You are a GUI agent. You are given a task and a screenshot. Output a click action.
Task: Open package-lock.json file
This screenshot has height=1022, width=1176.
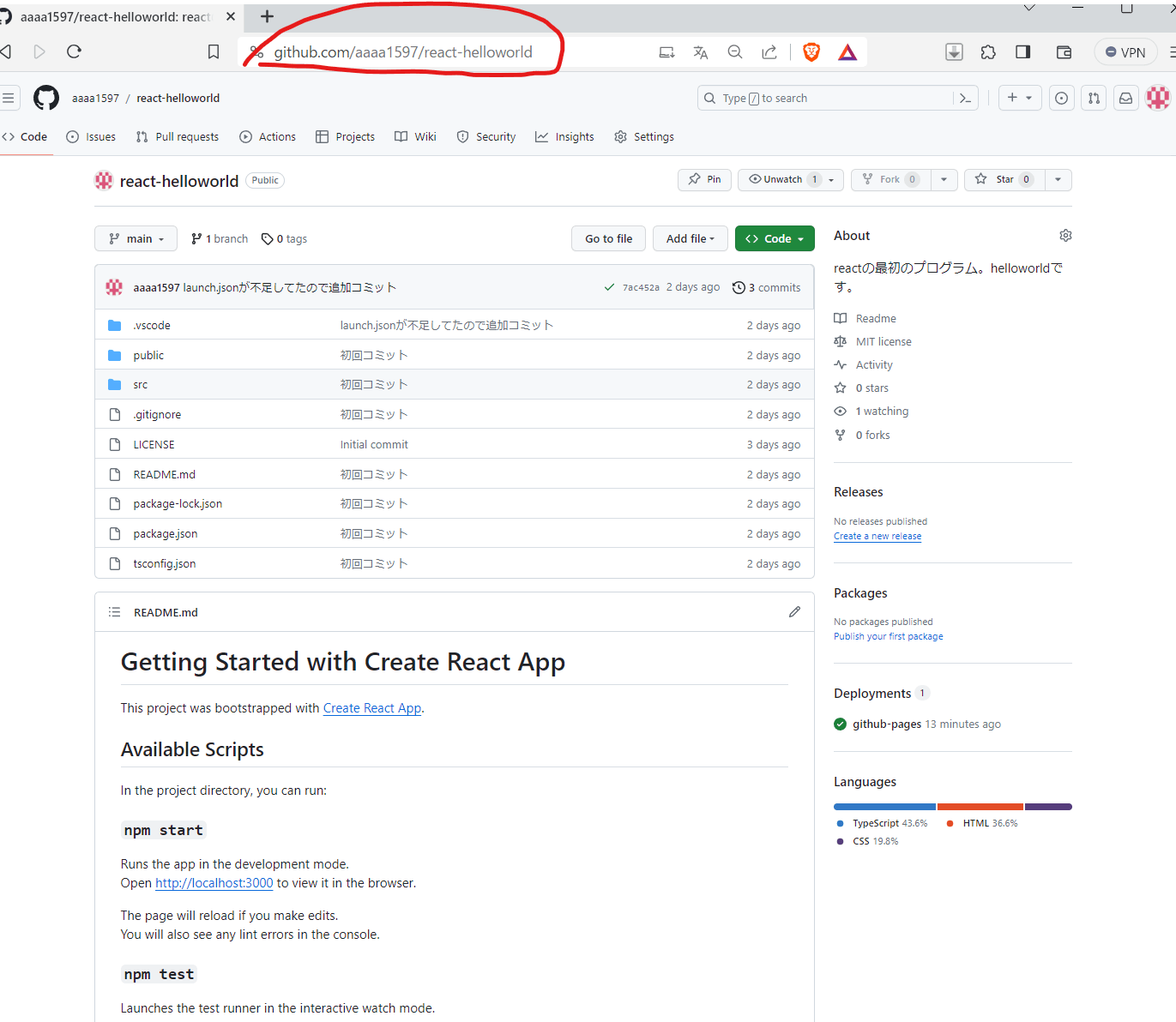(x=178, y=503)
